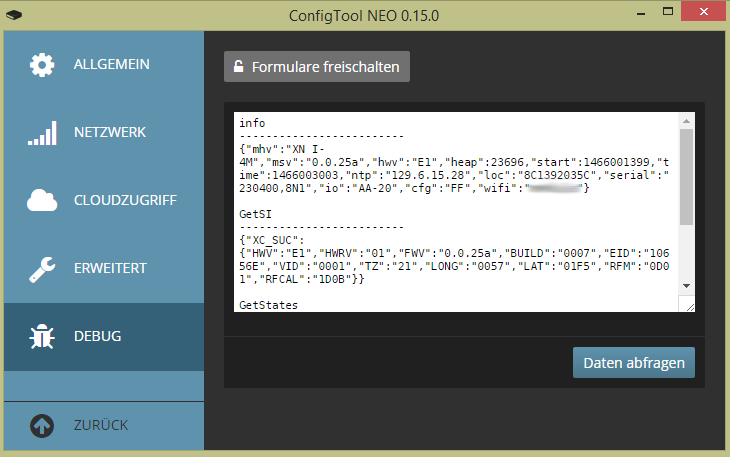This screenshot has width=730, height=457.
Task: Click the scrollbar up arrow in output
Action: pos(686,120)
